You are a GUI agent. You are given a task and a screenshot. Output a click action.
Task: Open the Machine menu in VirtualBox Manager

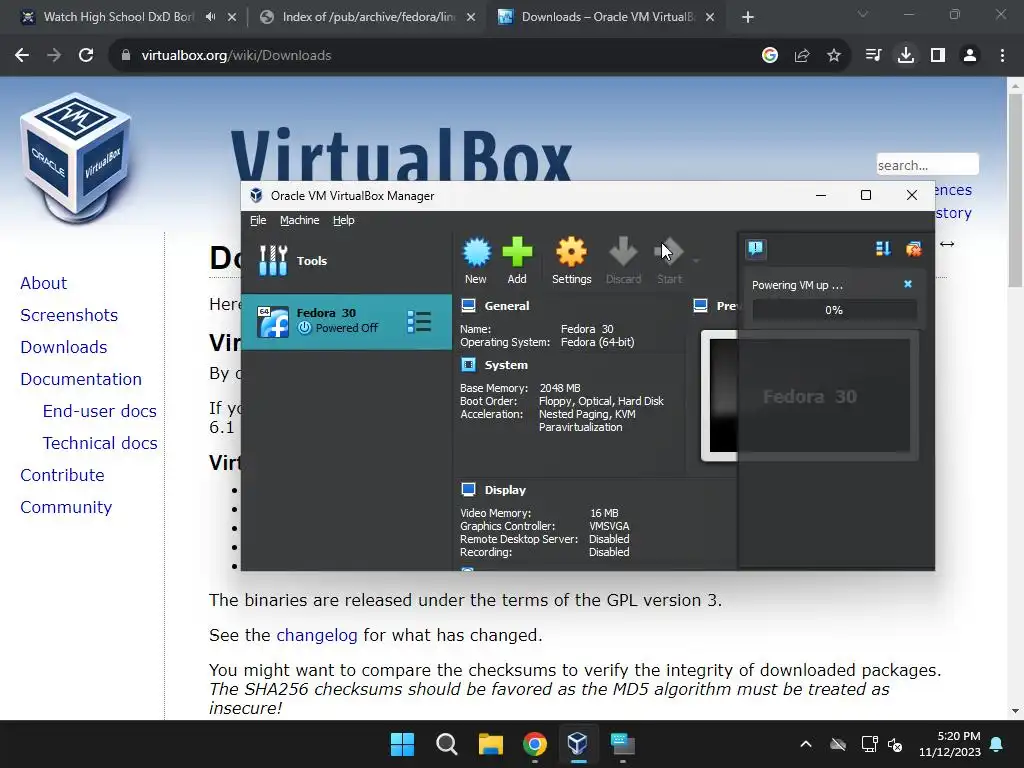coord(300,220)
